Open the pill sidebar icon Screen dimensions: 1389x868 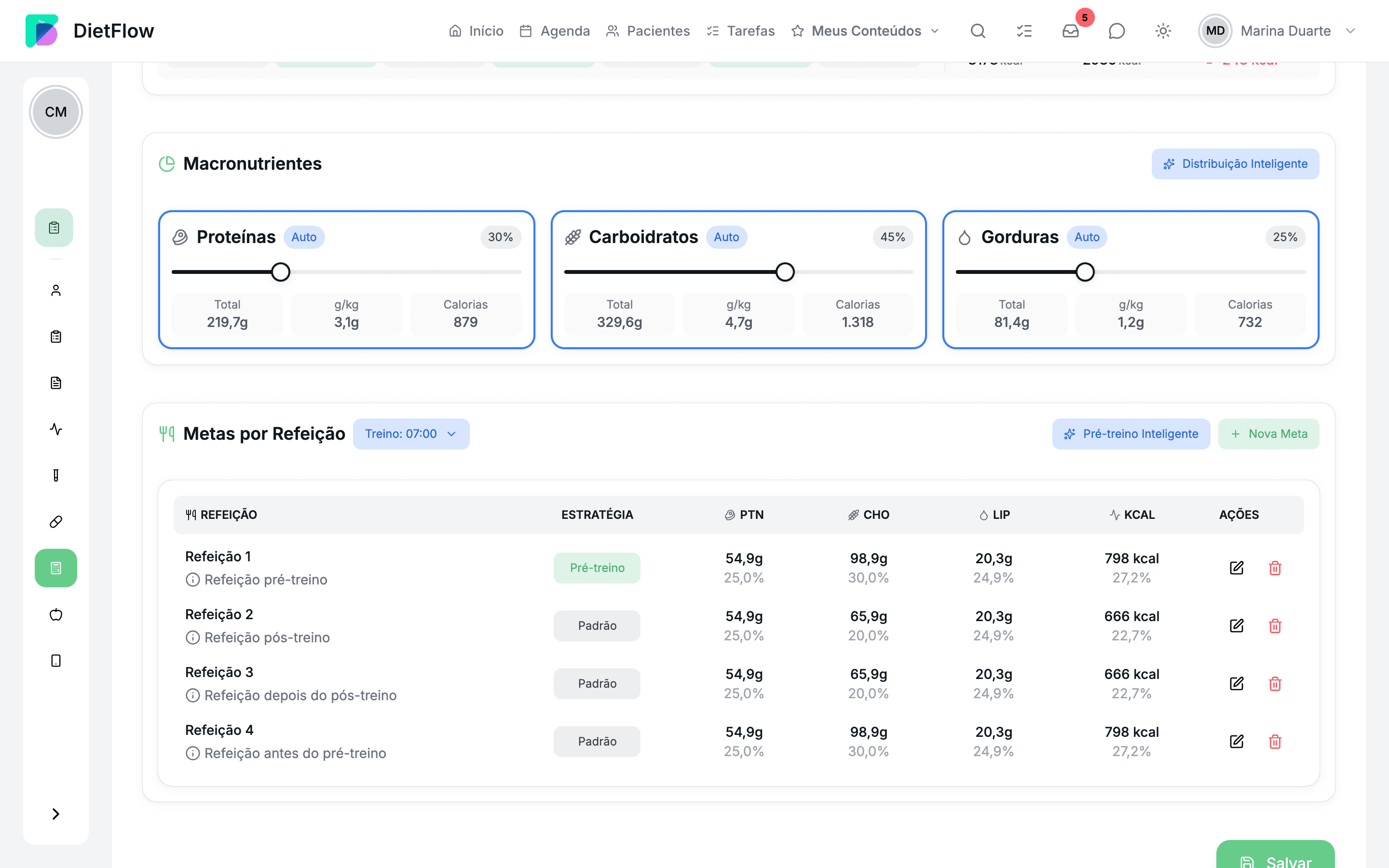[x=55, y=522]
